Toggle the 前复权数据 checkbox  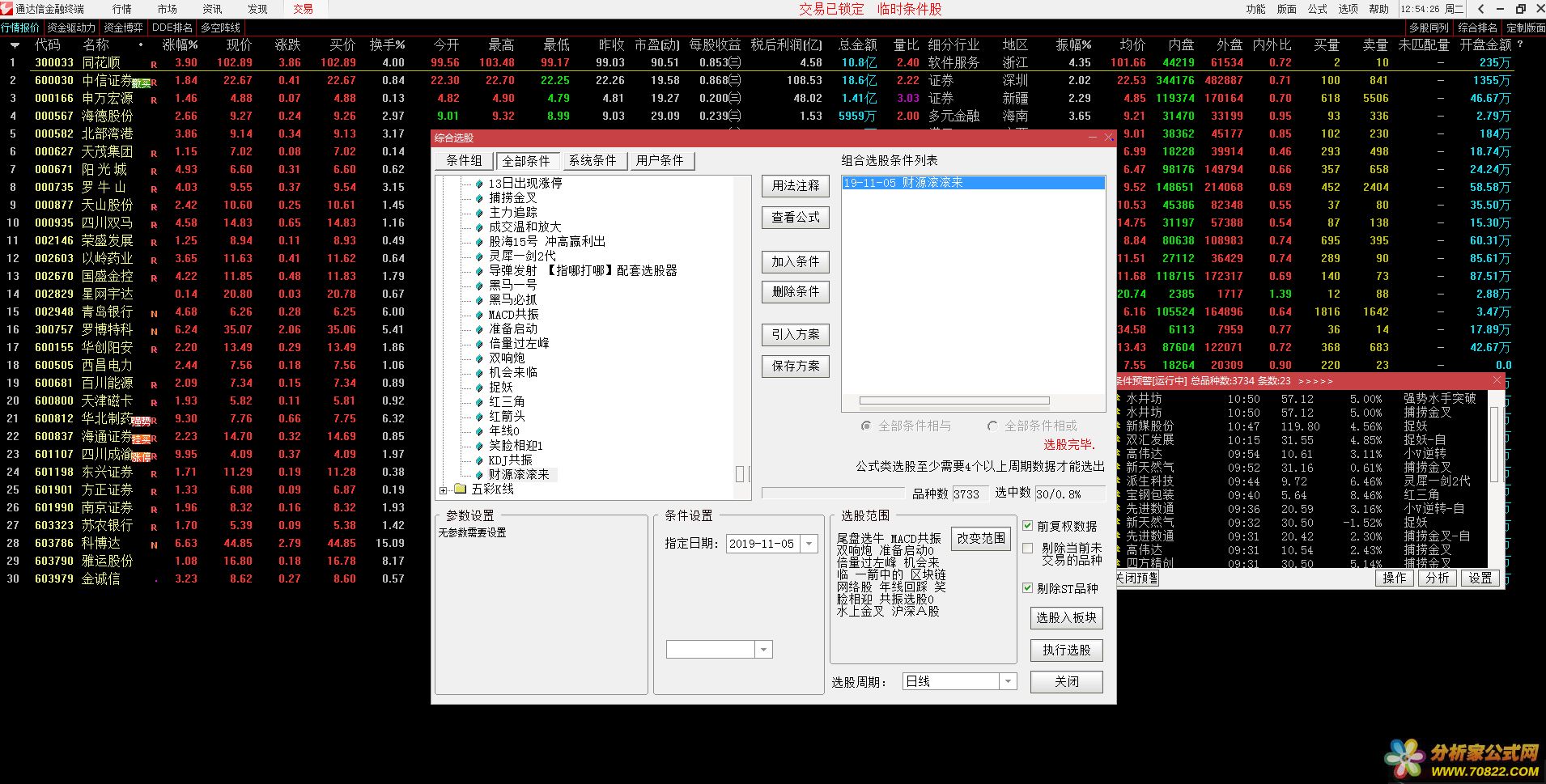pos(1028,526)
